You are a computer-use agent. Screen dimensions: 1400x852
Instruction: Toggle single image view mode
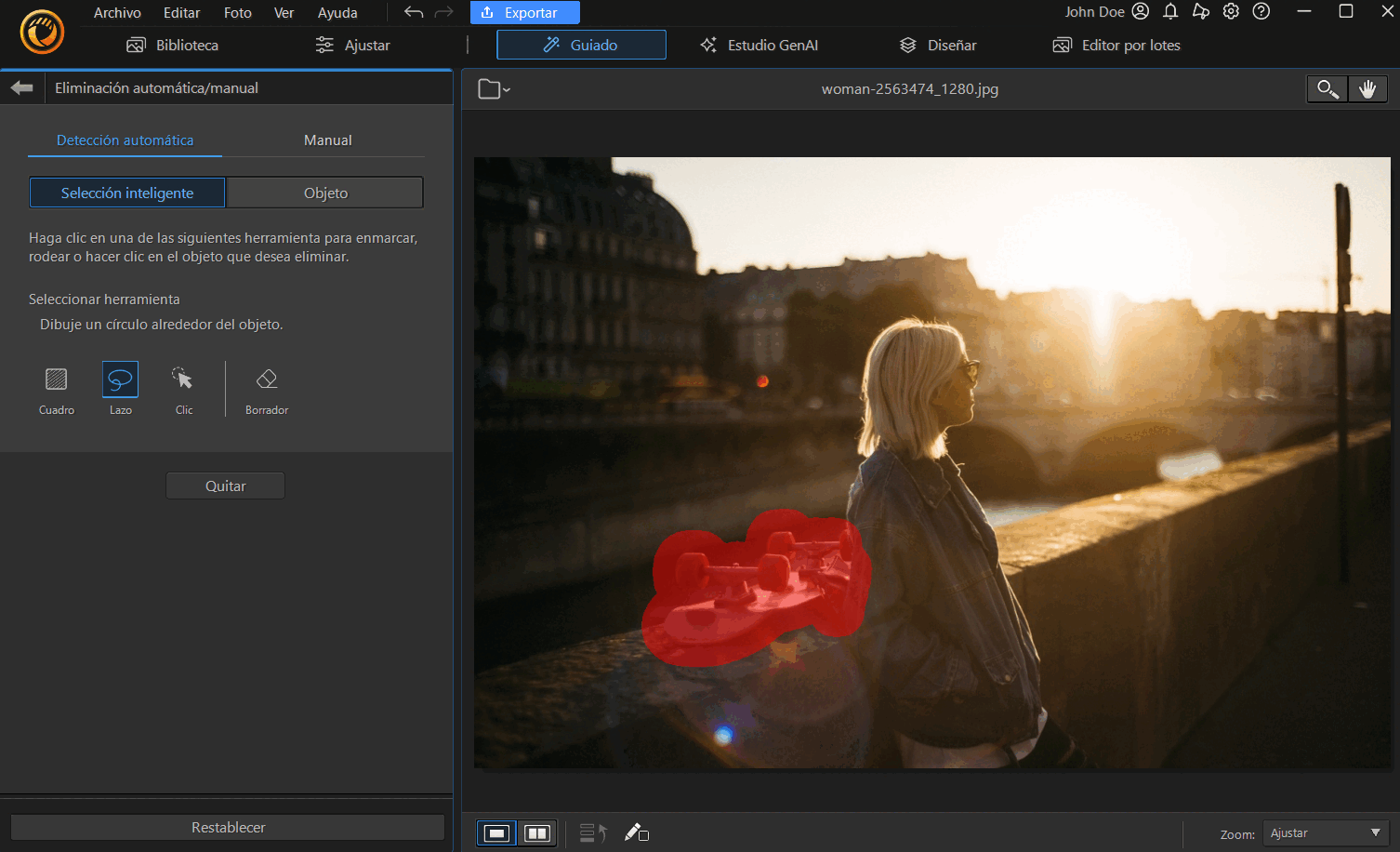tap(495, 832)
